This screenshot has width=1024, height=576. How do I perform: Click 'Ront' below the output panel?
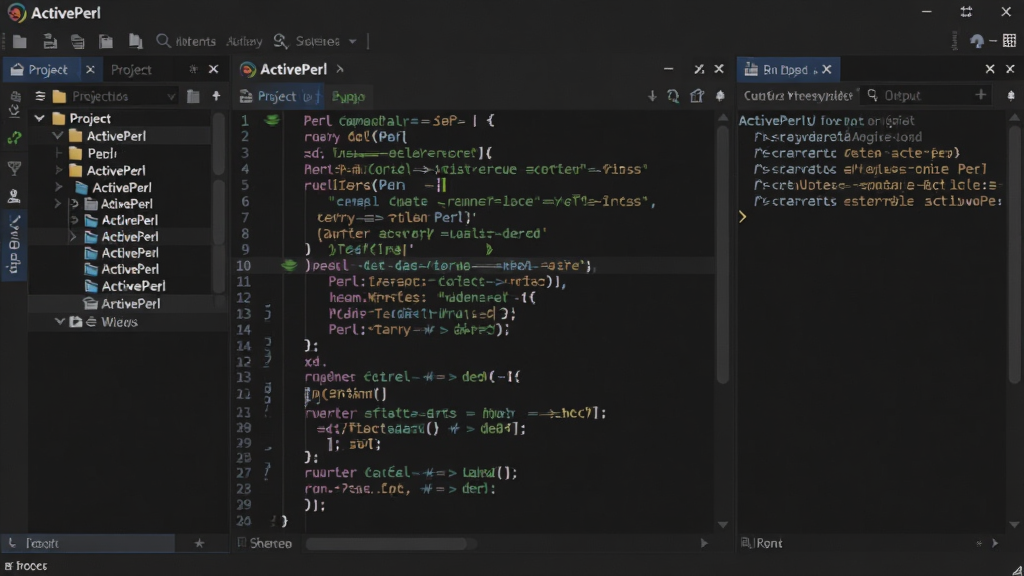[x=769, y=543]
